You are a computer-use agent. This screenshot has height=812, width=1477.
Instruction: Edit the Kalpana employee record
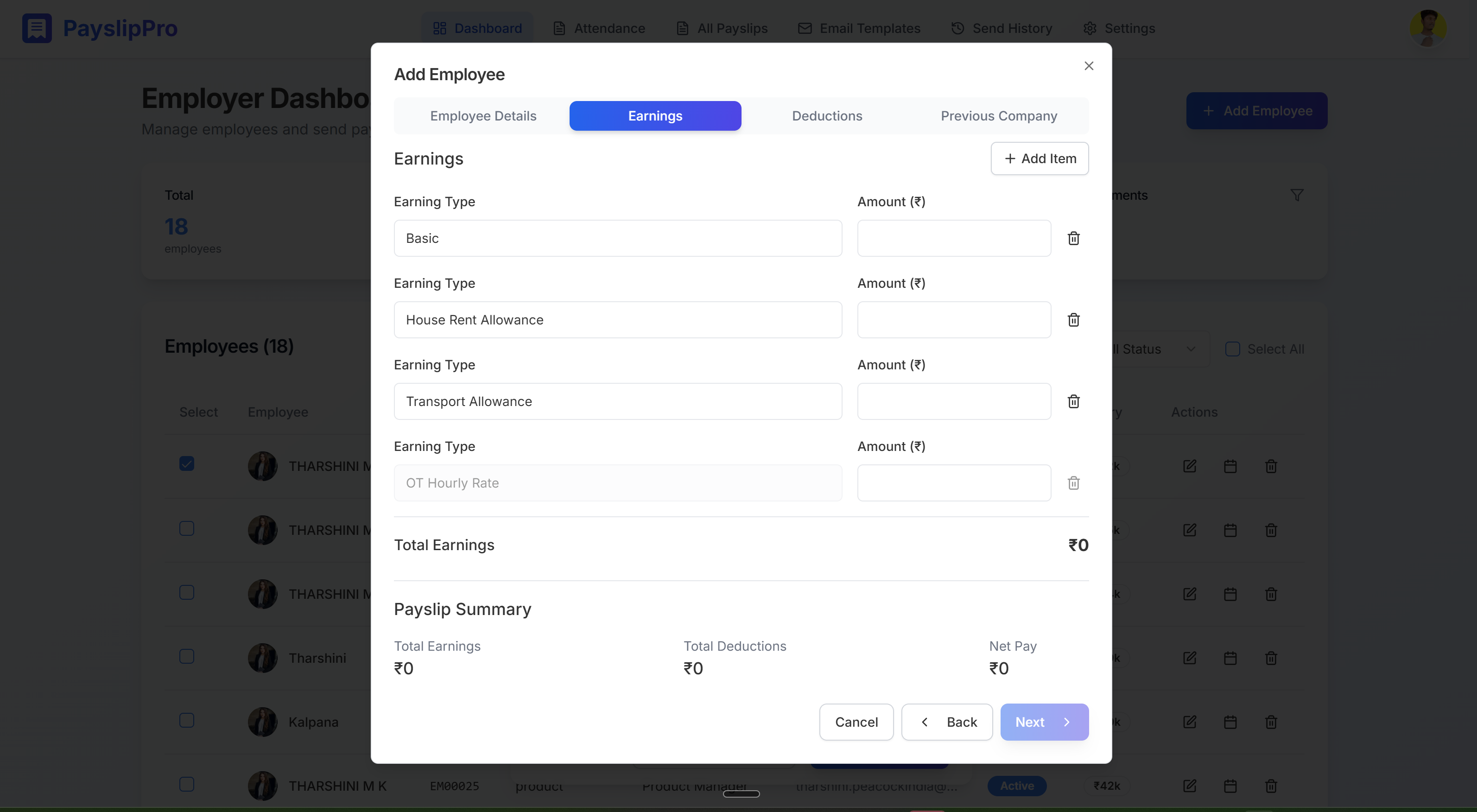point(1189,722)
